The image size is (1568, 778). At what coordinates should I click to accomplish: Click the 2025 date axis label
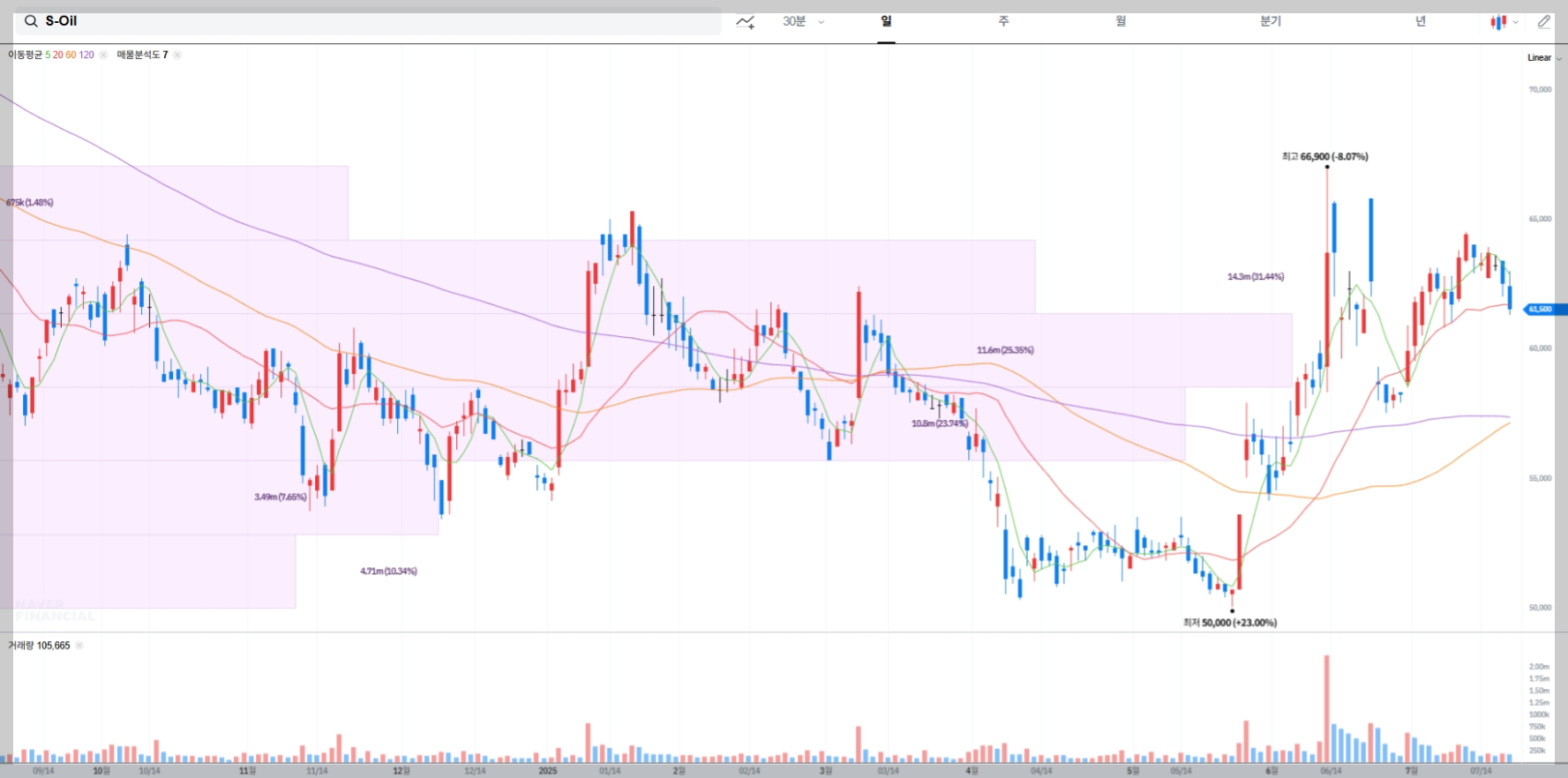548,771
